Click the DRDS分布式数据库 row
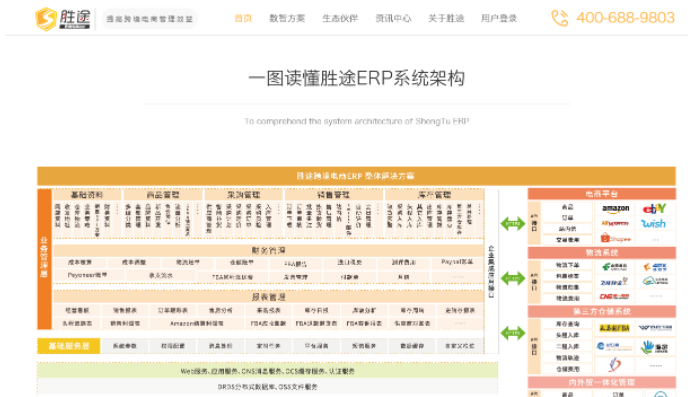 (x=268, y=387)
